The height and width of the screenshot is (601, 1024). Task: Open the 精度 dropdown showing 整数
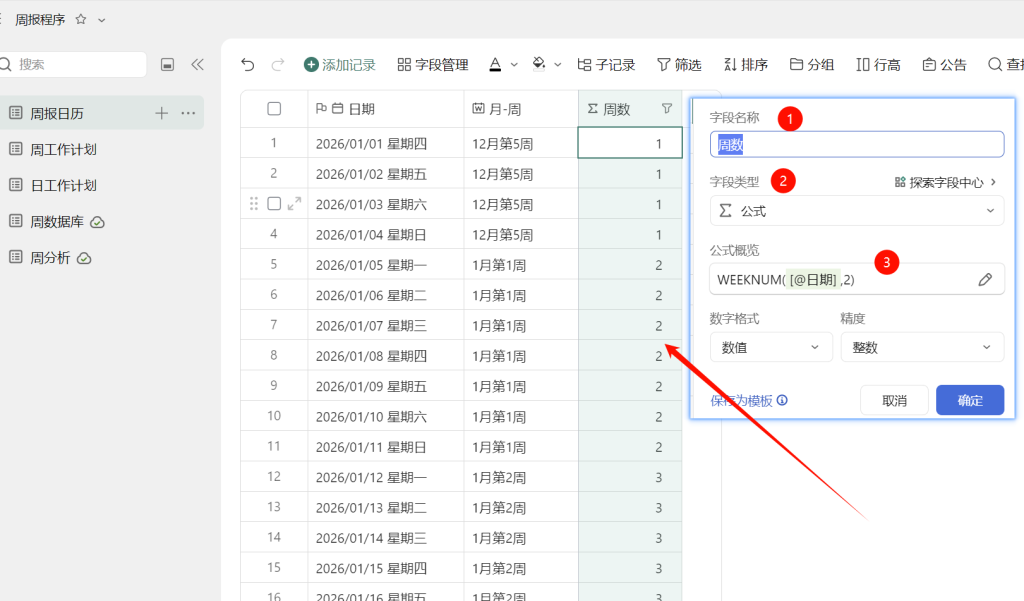(922, 348)
